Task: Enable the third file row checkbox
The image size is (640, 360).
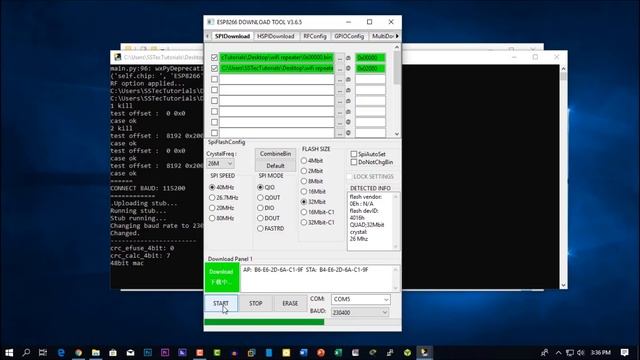Action: [214, 79]
